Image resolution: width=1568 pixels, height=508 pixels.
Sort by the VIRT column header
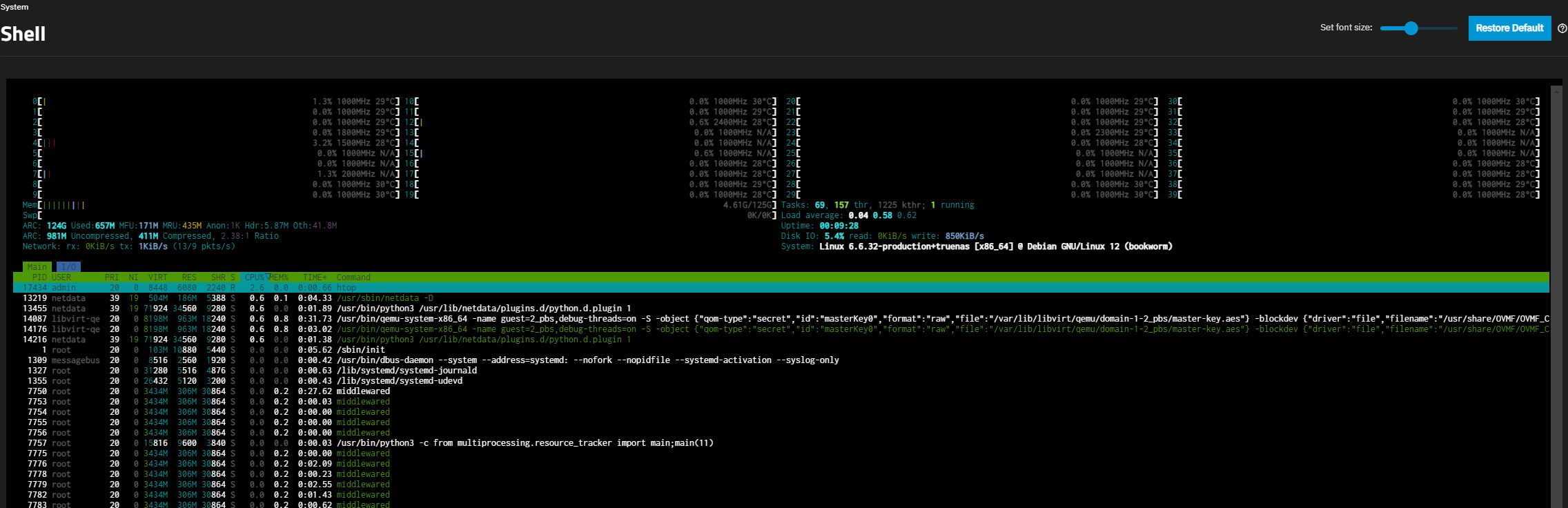pos(158,277)
